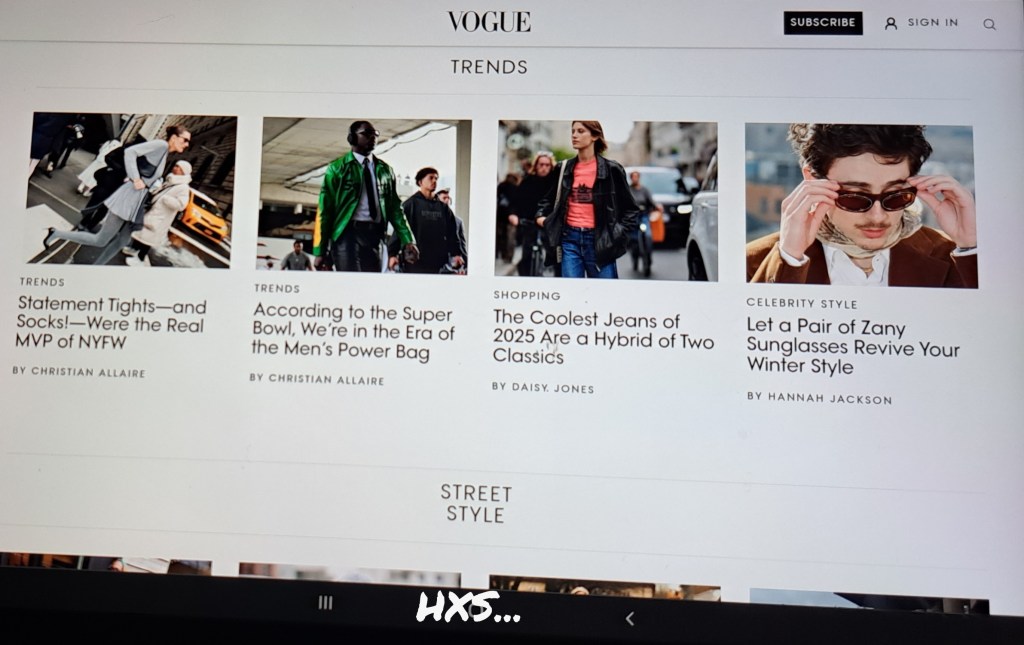Image resolution: width=1024 pixels, height=645 pixels.
Task: Select the woman in jeans photo
Action: point(606,200)
